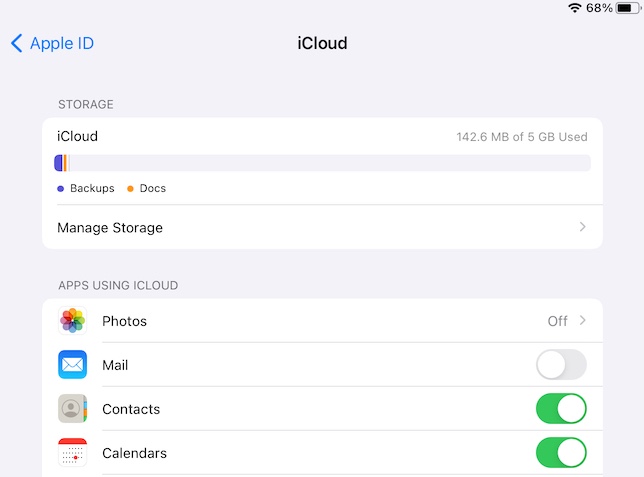Click the Backups legend label
The width and height of the screenshot is (644, 477).
click(x=92, y=188)
